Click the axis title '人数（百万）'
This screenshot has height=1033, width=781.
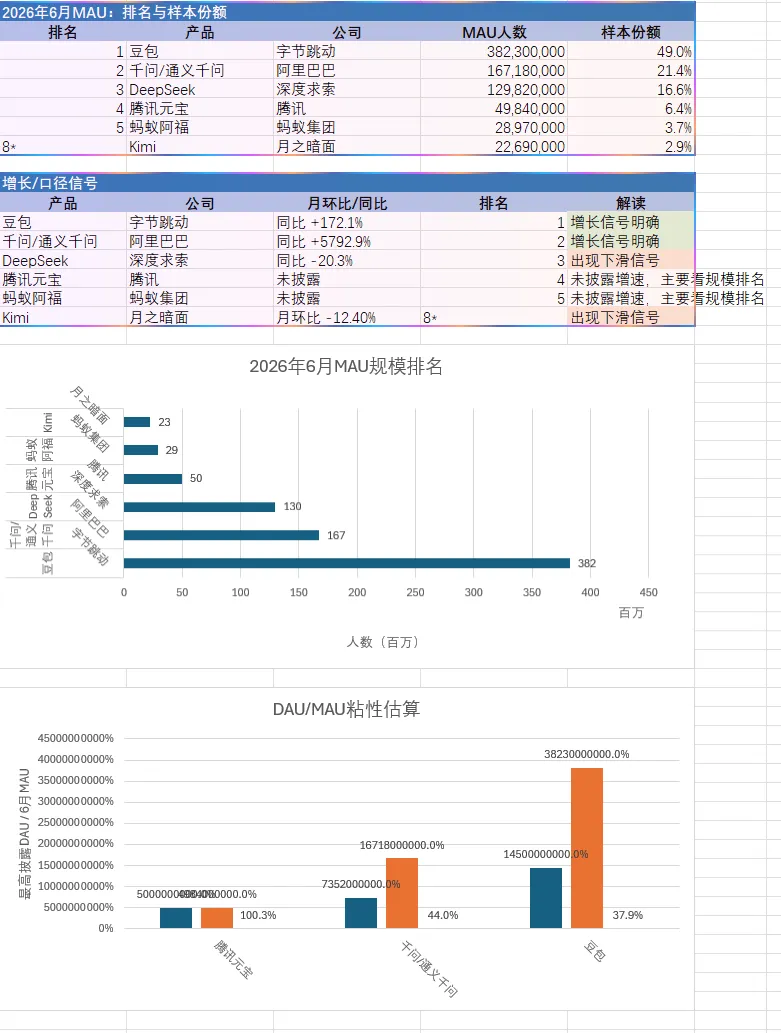pos(383,642)
